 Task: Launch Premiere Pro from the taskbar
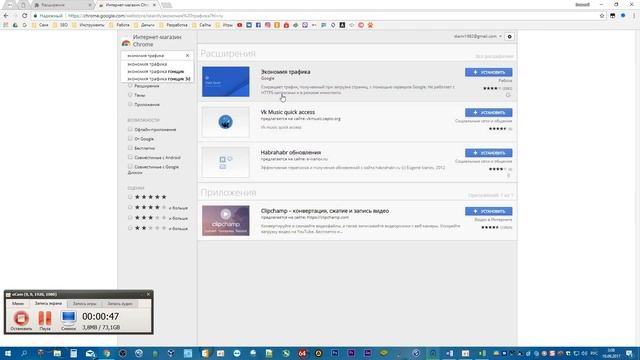[351, 353]
